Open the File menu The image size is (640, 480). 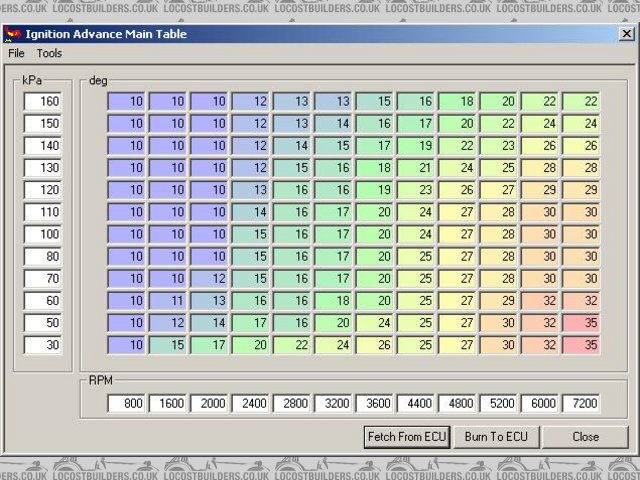(x=15, y=53)
